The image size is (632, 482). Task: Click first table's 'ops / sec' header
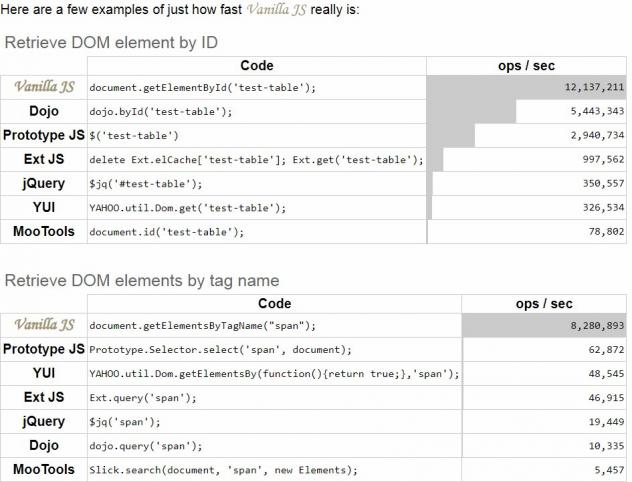click(526, 65)
